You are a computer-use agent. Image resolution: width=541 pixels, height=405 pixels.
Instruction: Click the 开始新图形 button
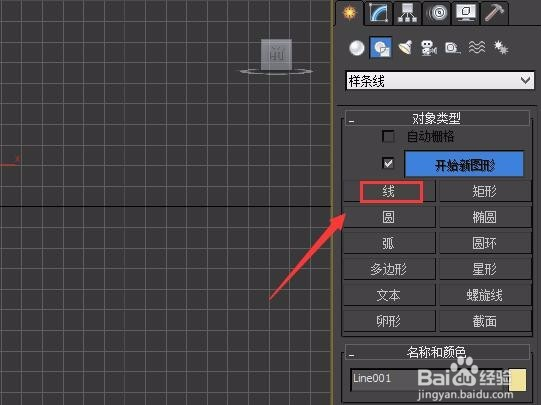464,165
